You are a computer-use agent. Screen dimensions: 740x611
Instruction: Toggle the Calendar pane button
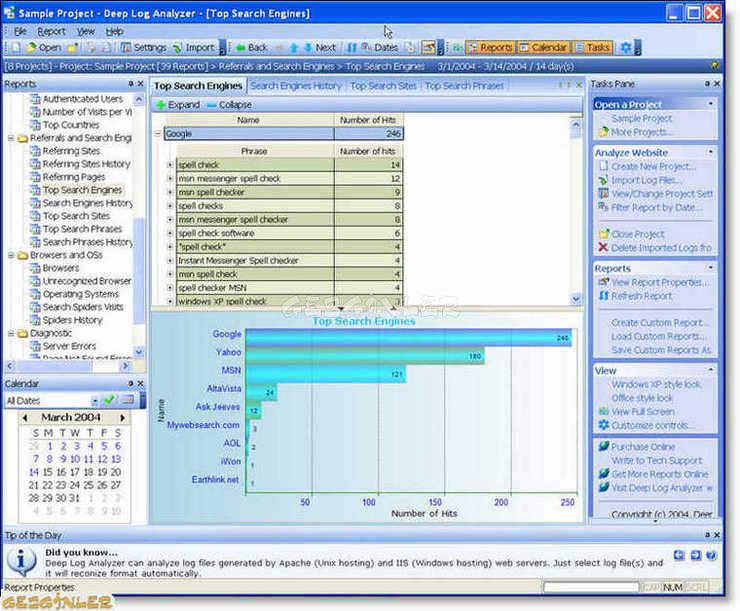[x=543, y=48]
